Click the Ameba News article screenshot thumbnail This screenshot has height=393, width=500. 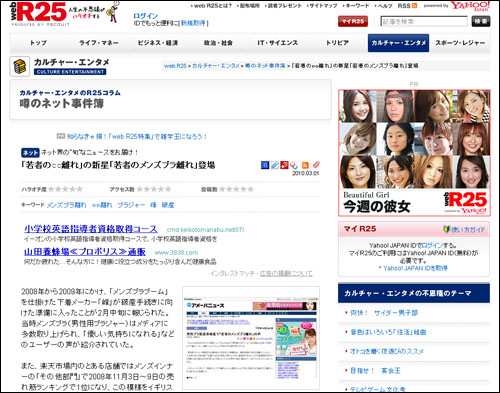[x=251, y=338]
